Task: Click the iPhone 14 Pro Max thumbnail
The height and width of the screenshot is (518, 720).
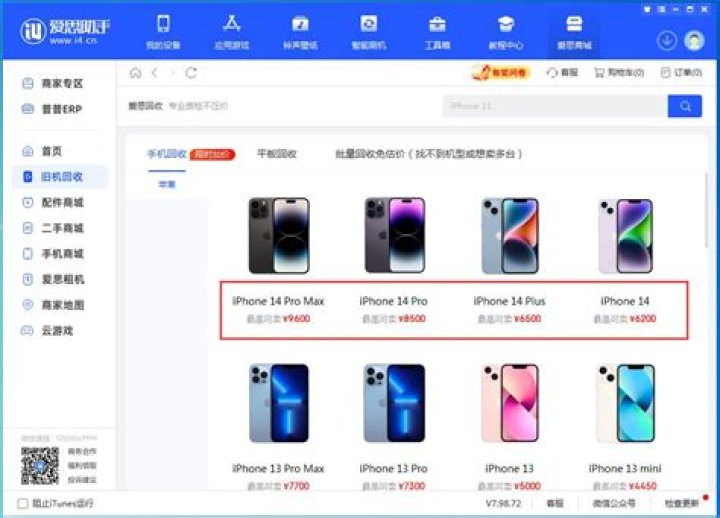Action: 279,236
